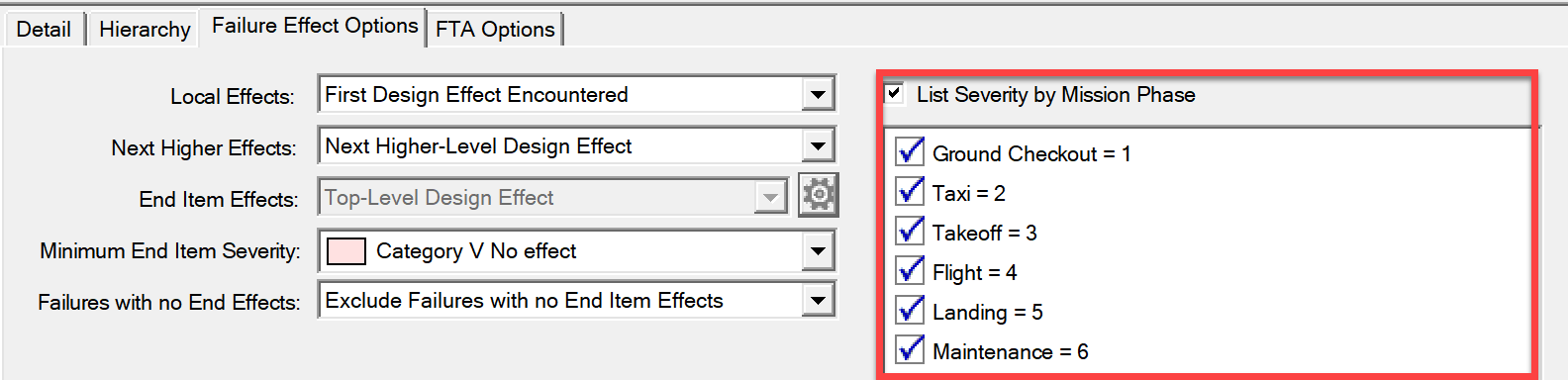Open the Next Higher Effects dropdown arrow
1568x380 pixels.
(x=818, y=145)
